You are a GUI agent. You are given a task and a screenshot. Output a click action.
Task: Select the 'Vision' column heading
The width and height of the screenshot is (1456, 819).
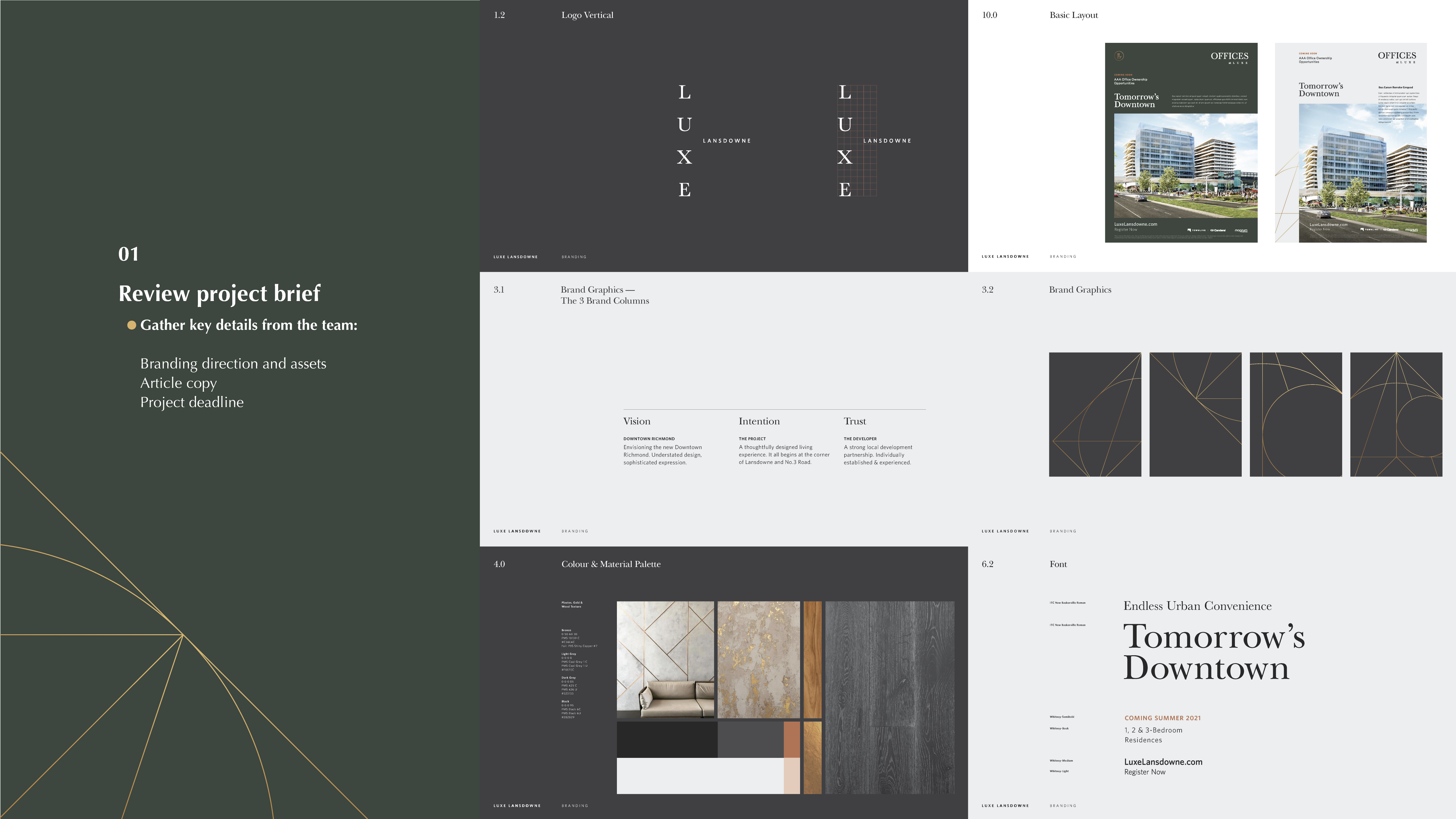637,421
